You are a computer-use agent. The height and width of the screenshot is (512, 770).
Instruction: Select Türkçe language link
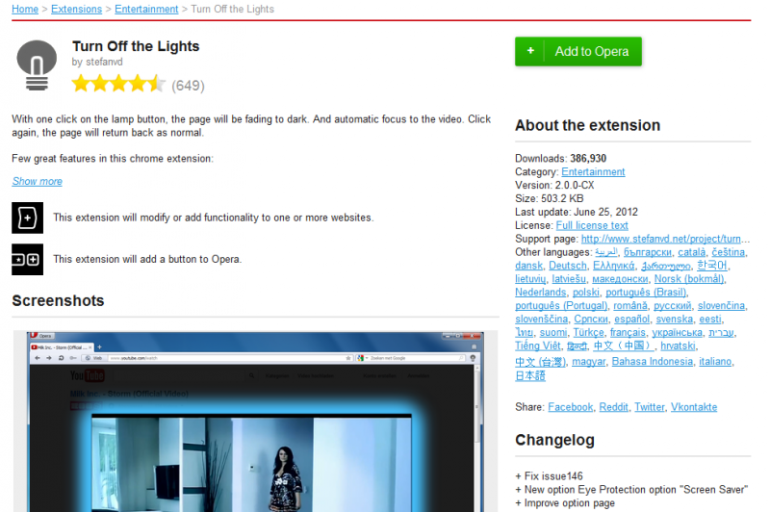[588, 332]
